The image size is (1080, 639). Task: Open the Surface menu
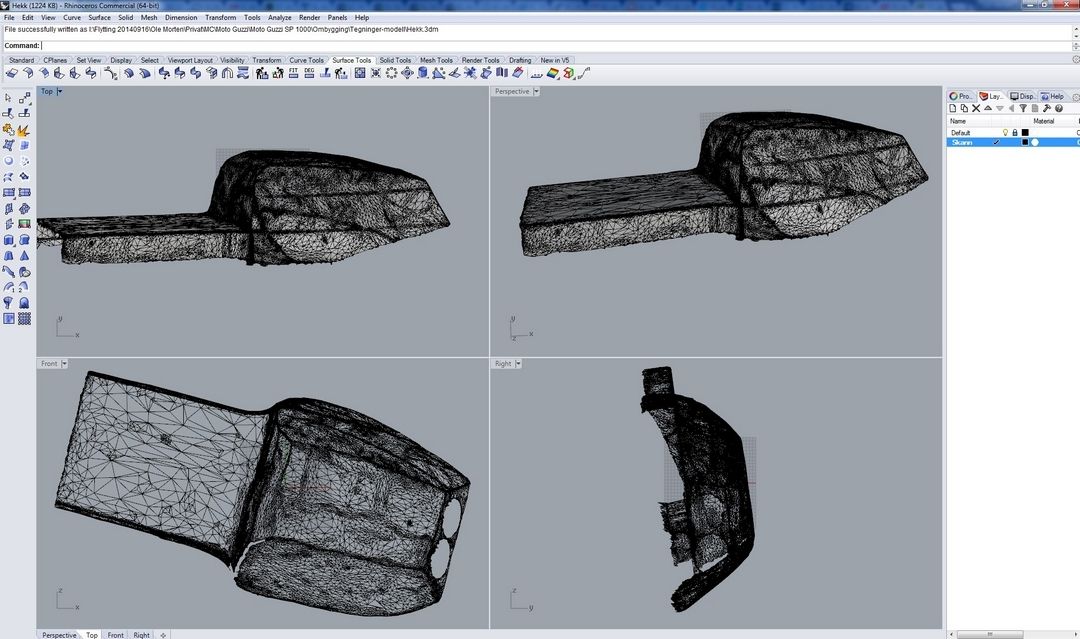click(99, 17)
